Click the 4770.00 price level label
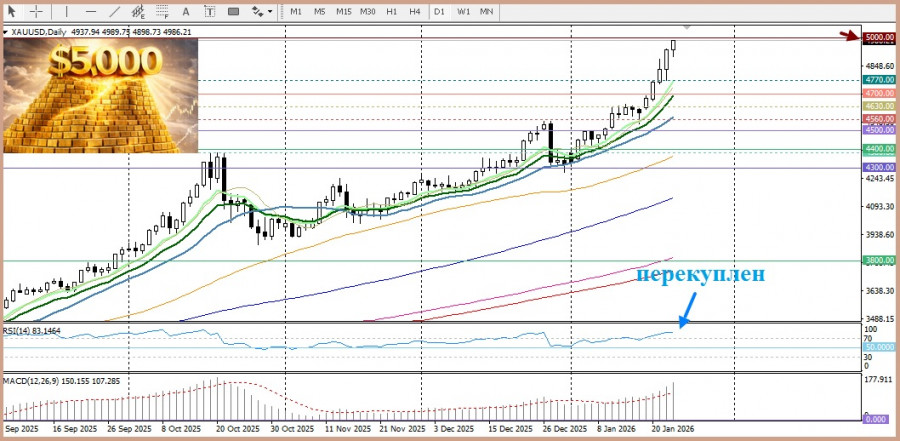 click(x=880, y=80)
